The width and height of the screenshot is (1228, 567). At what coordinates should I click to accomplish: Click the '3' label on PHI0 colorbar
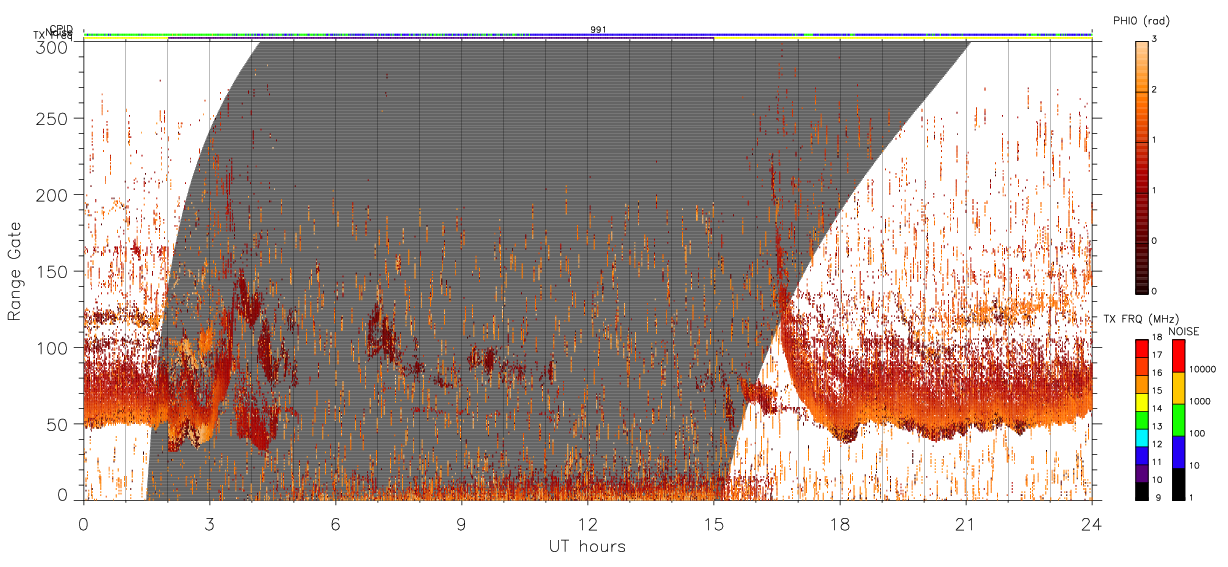click(x=1155, y=40)
